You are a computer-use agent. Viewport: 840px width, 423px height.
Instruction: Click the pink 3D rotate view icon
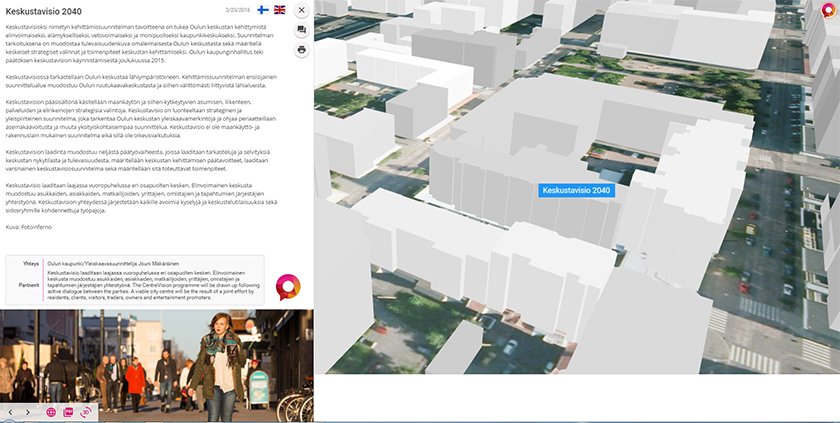tap(85, 412)
